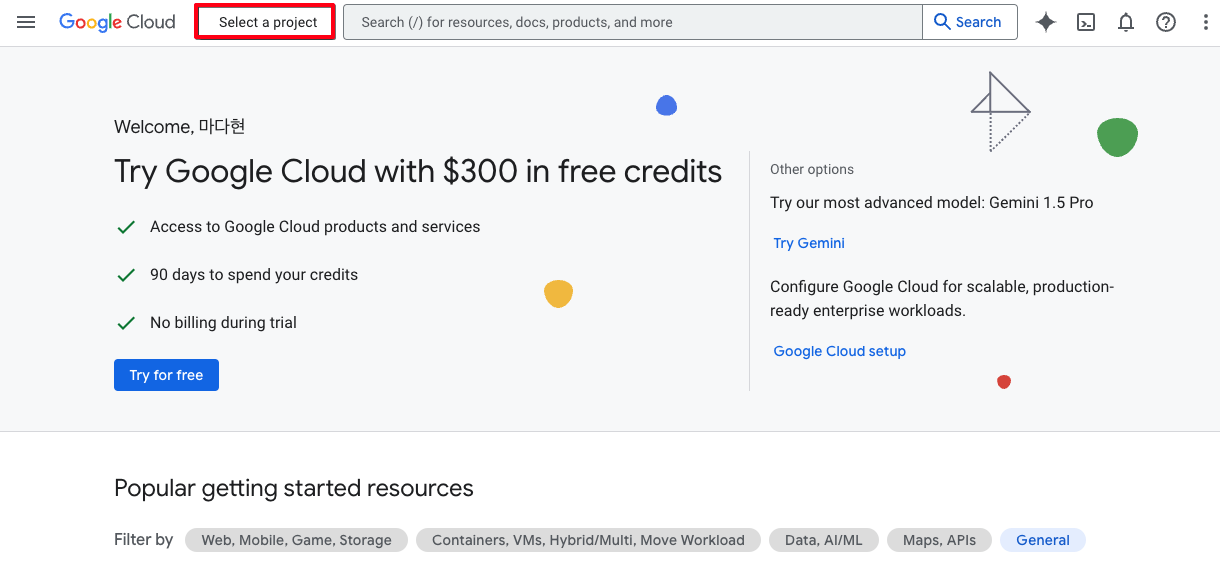The image size is (1220, 573).
Task: Click '90 days to spend your credits'
Action: tap(254, 275)
